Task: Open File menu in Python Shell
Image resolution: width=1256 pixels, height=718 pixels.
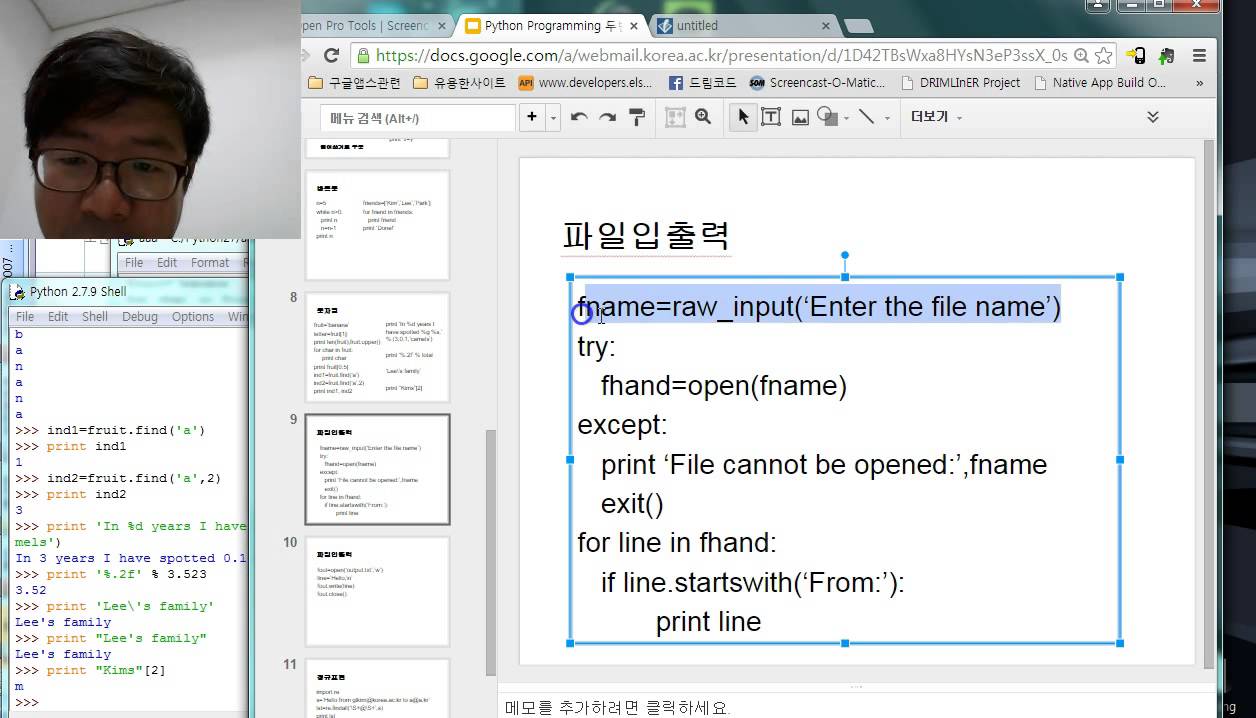Action: coord(25,316)
